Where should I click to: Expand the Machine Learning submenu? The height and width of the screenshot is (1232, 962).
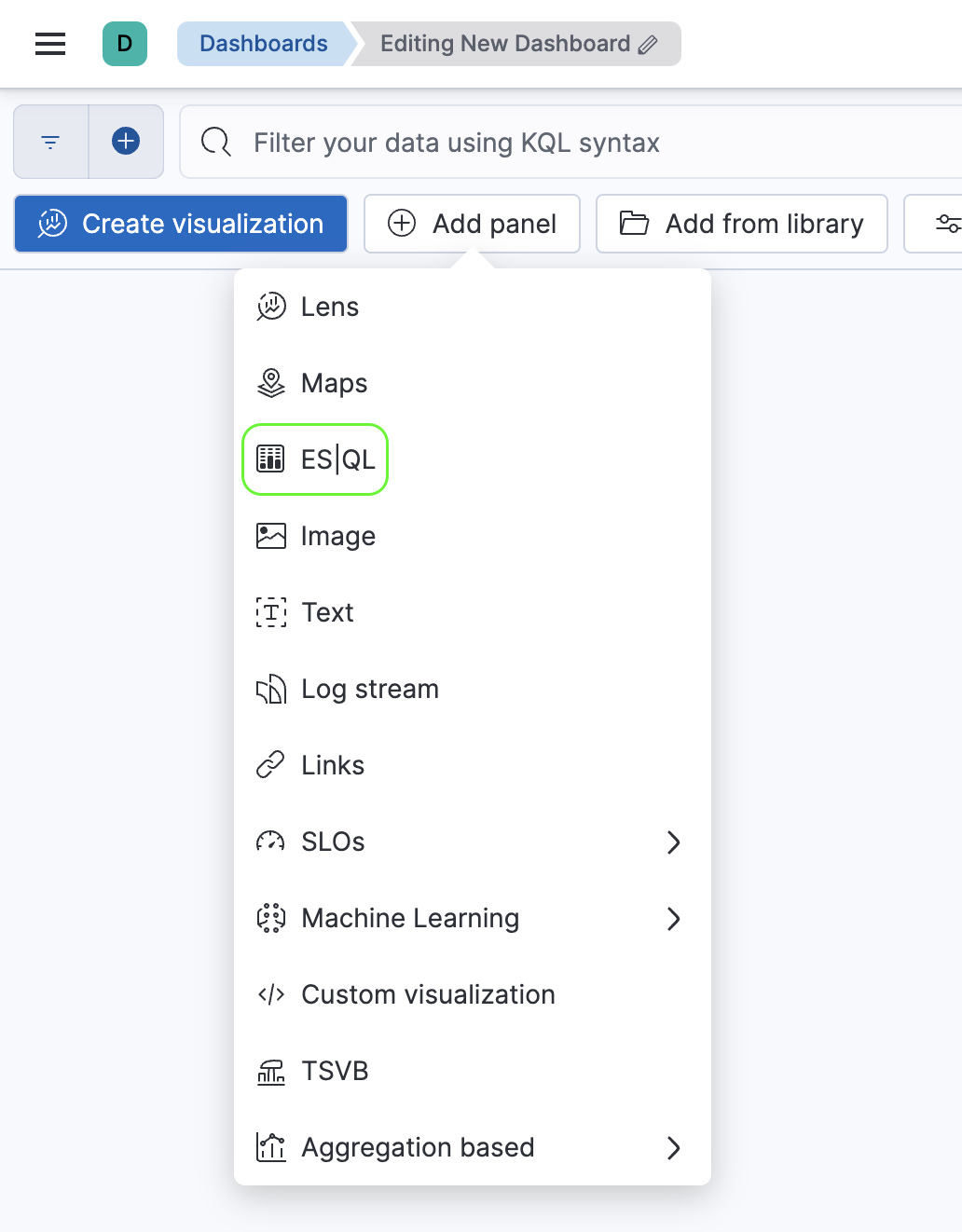674,919
